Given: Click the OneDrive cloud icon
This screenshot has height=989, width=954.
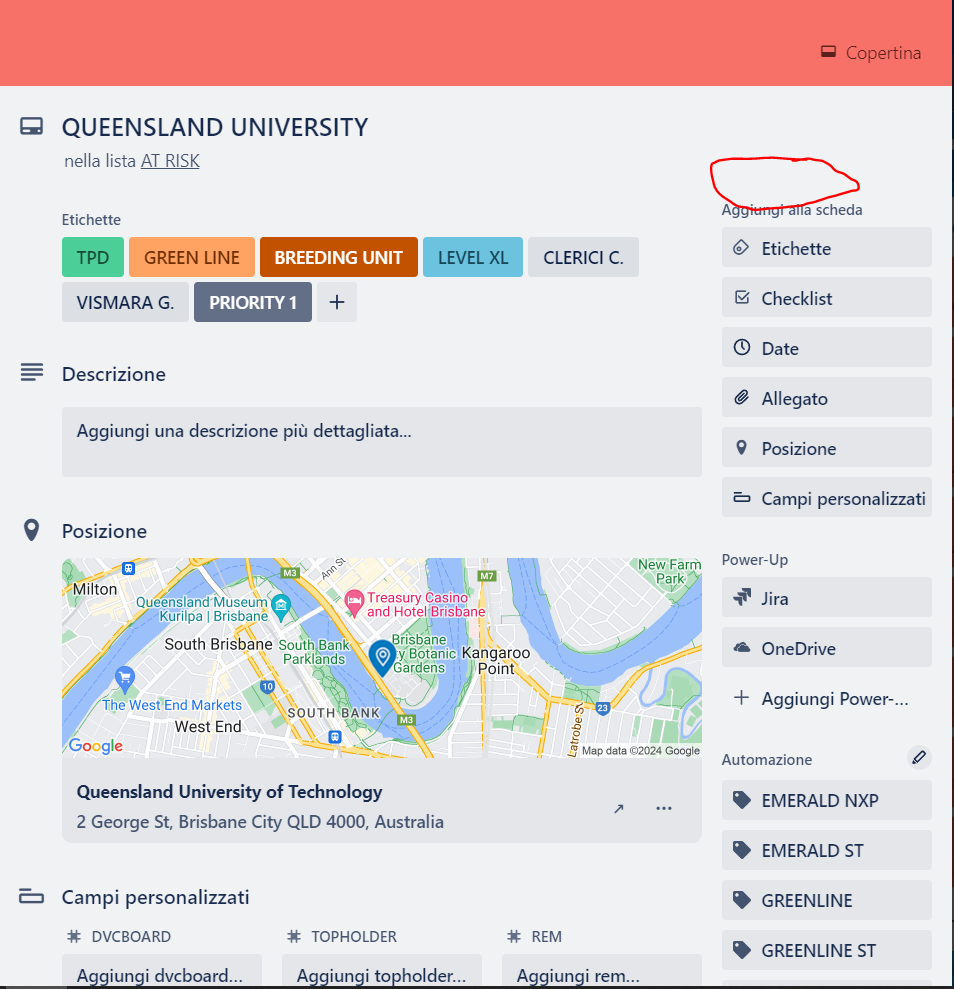Looking at the screenshot, I should click(x=742, y=647).
